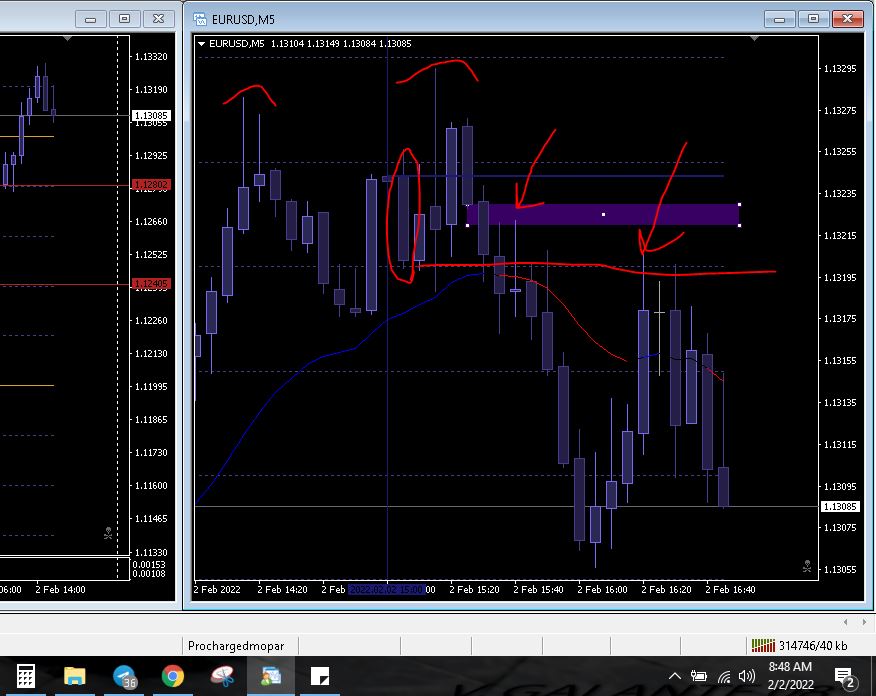Image resolution: width=876 pixels, height=696 pixels.
Task: Open the Snipping Tool taskbar icon
Action: 222,676
